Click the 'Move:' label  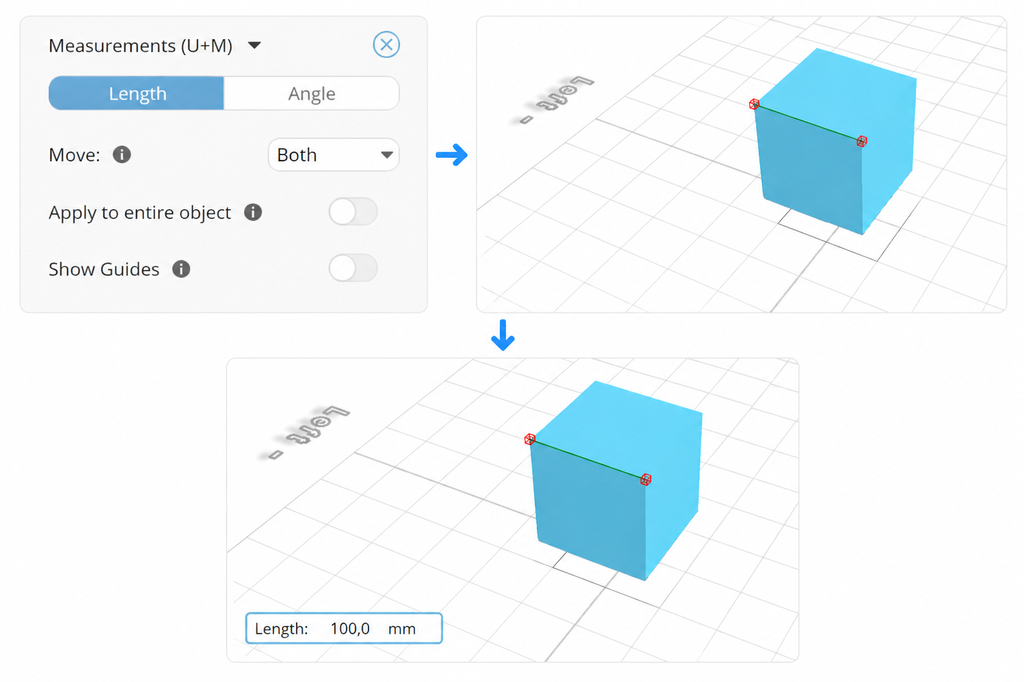click(x=74, y=155)
